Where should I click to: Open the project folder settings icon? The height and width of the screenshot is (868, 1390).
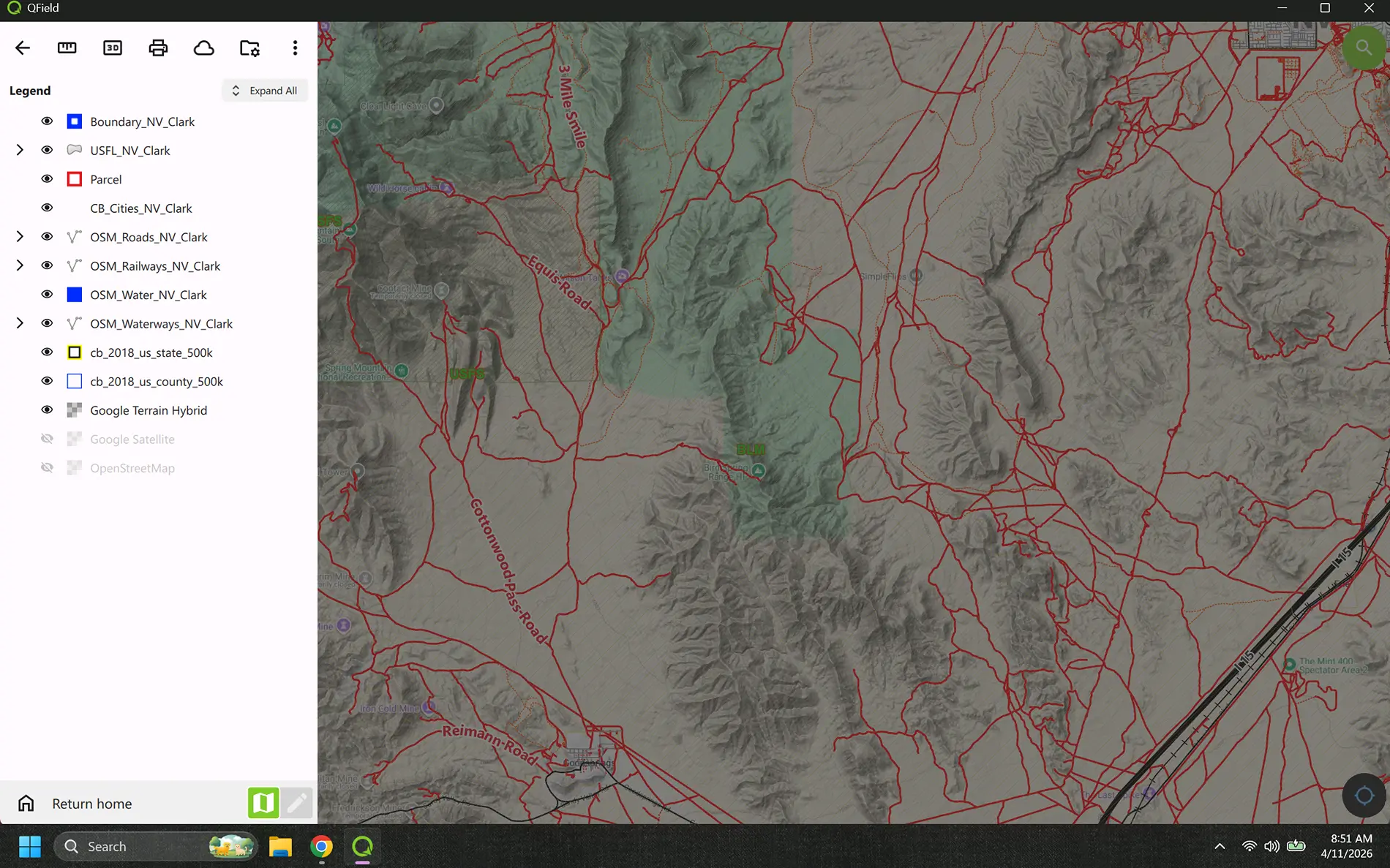tap(249, 48)
